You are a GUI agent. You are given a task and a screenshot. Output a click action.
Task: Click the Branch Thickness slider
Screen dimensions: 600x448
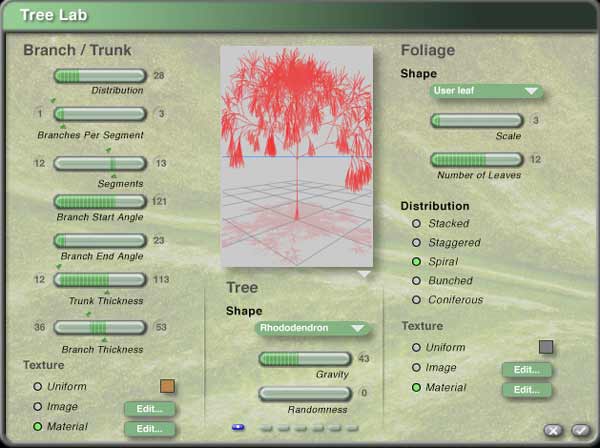[100, 327]
